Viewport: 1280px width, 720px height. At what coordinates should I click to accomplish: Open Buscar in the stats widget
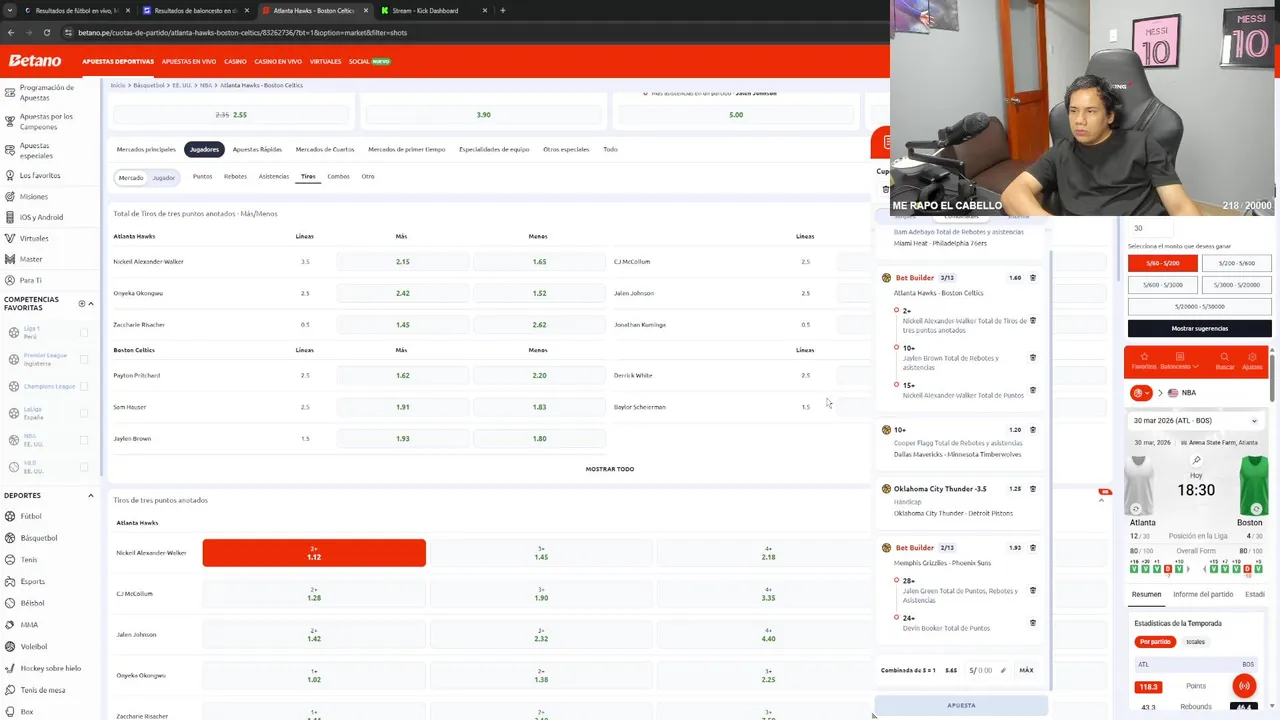1224,361
